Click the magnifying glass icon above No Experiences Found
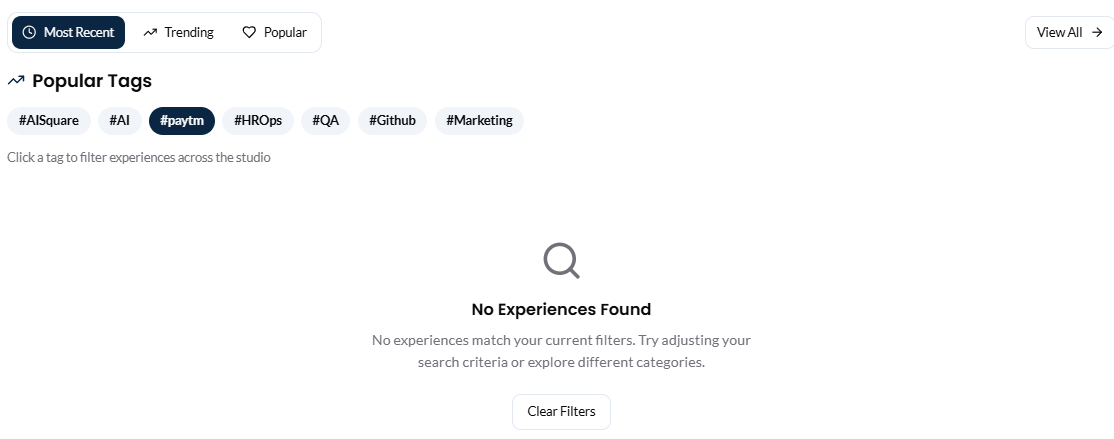Screen dimensions: 1114x439 [x=561, y=261]
